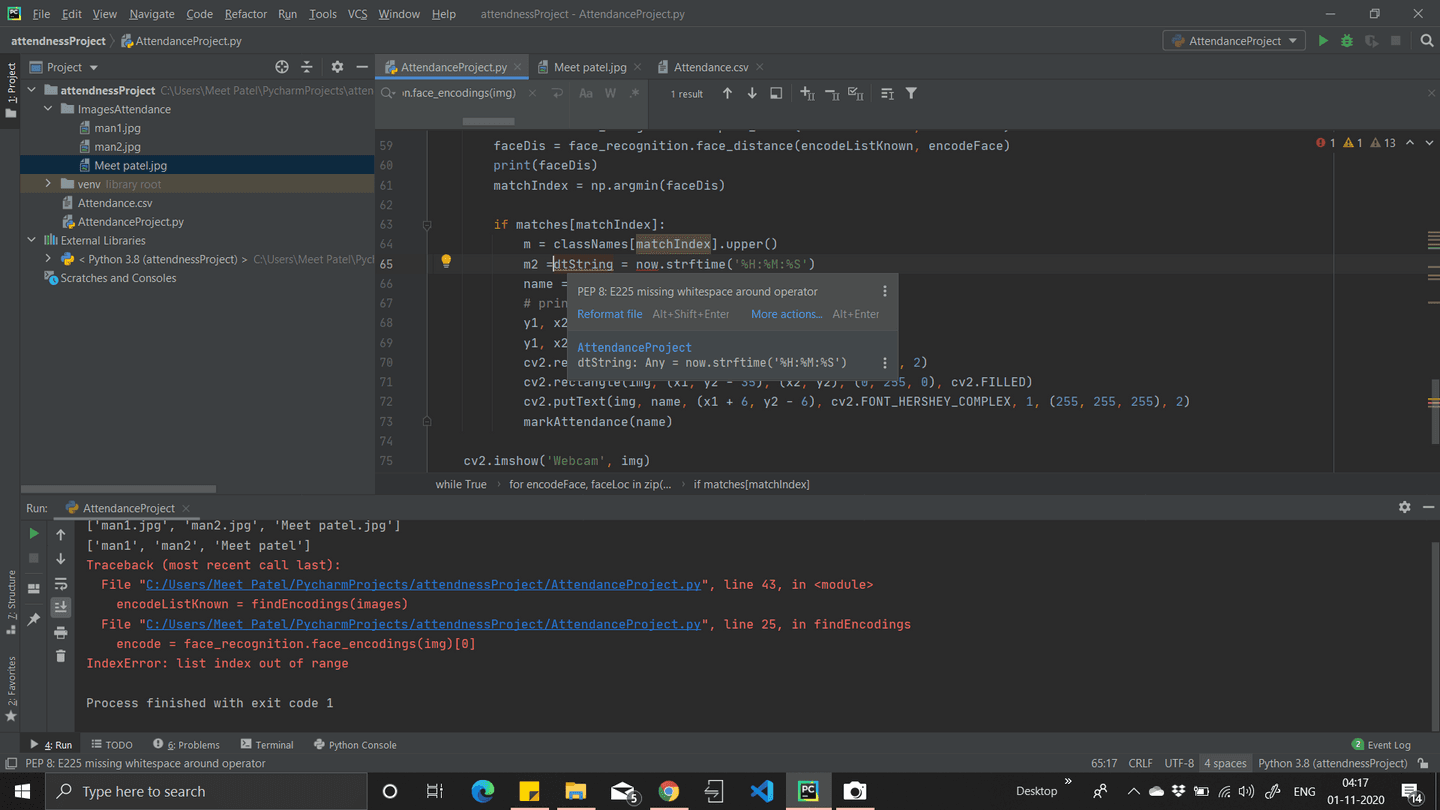The height and width of the screenshot is (810, 1440).
Task: Start debugging with the bug icon
Action: (x=1347, y=41)
